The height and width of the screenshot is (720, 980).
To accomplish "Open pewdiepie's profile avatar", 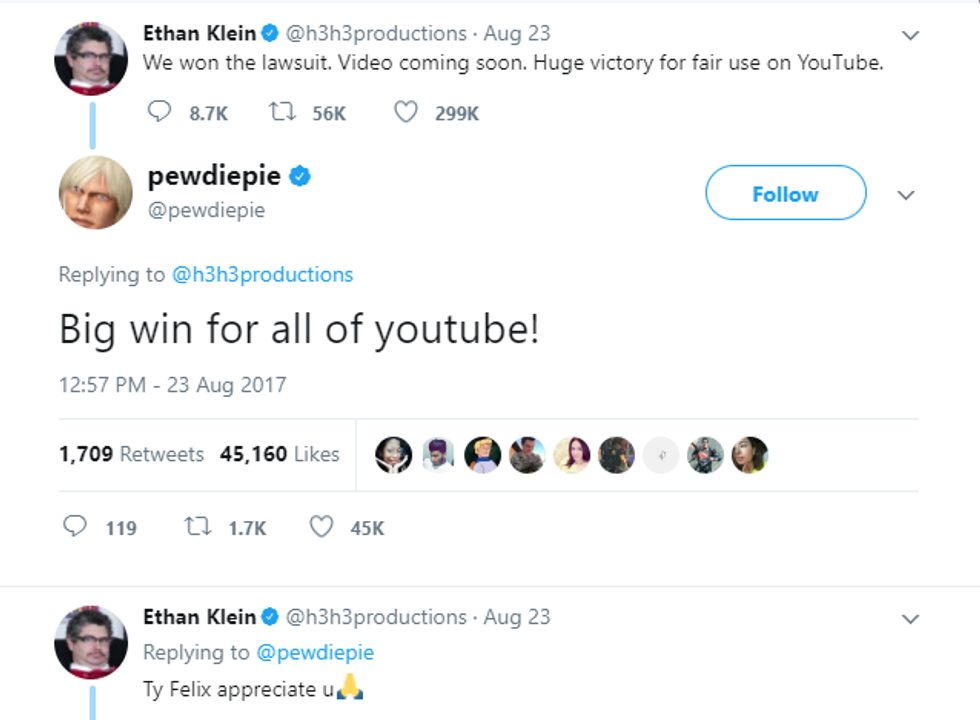I will (96, 192).
